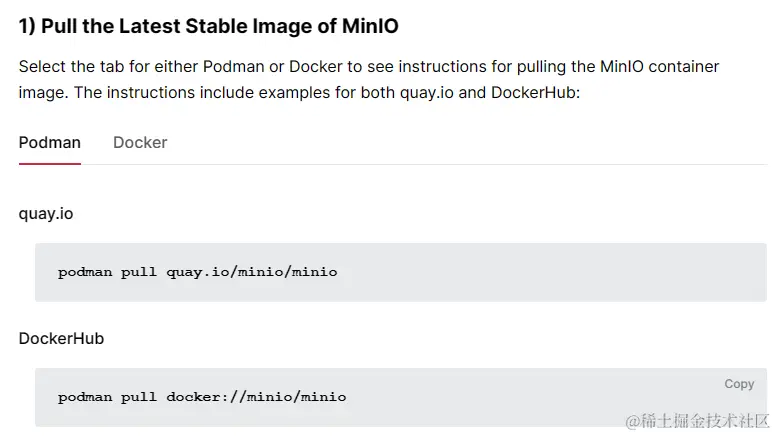Viewport: 776px width, 436px height.
Task: Click the quay.io pull command code block
Action: pos(400,272)
